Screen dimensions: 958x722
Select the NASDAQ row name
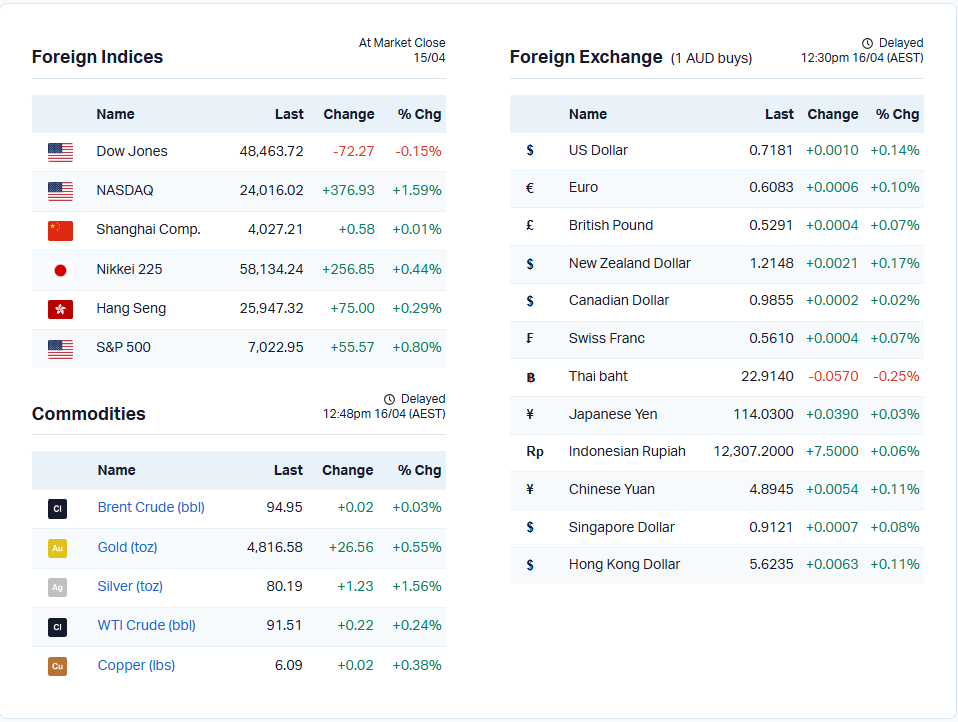(124, 190)
